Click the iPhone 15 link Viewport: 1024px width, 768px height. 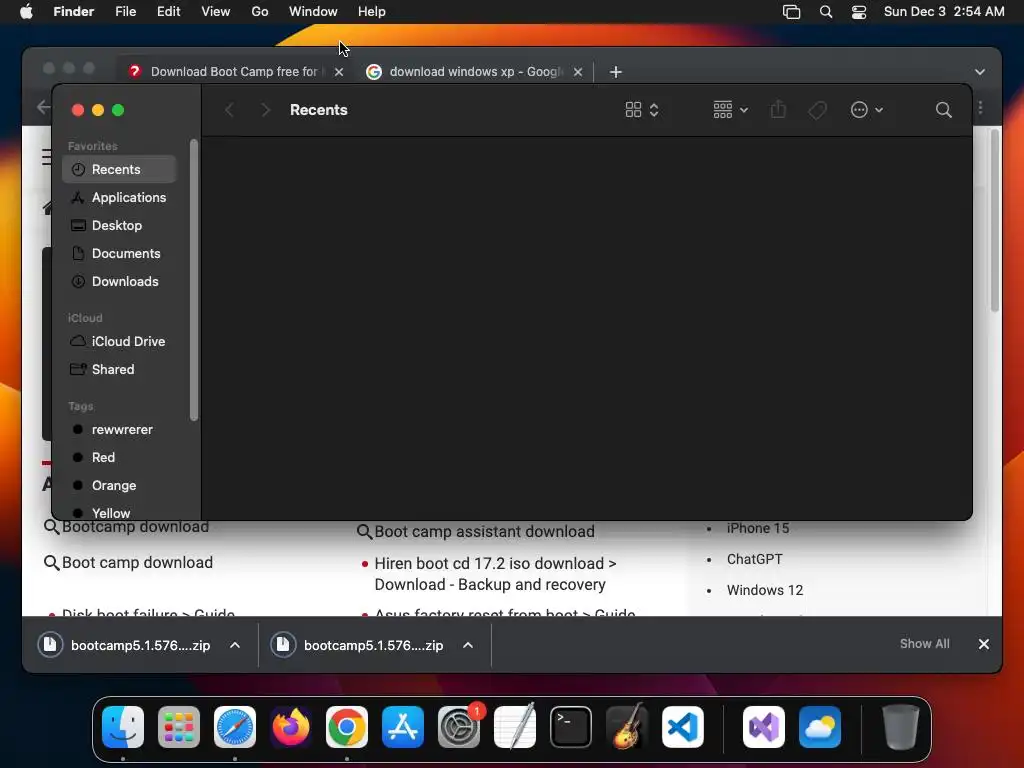tap(758, 528)
